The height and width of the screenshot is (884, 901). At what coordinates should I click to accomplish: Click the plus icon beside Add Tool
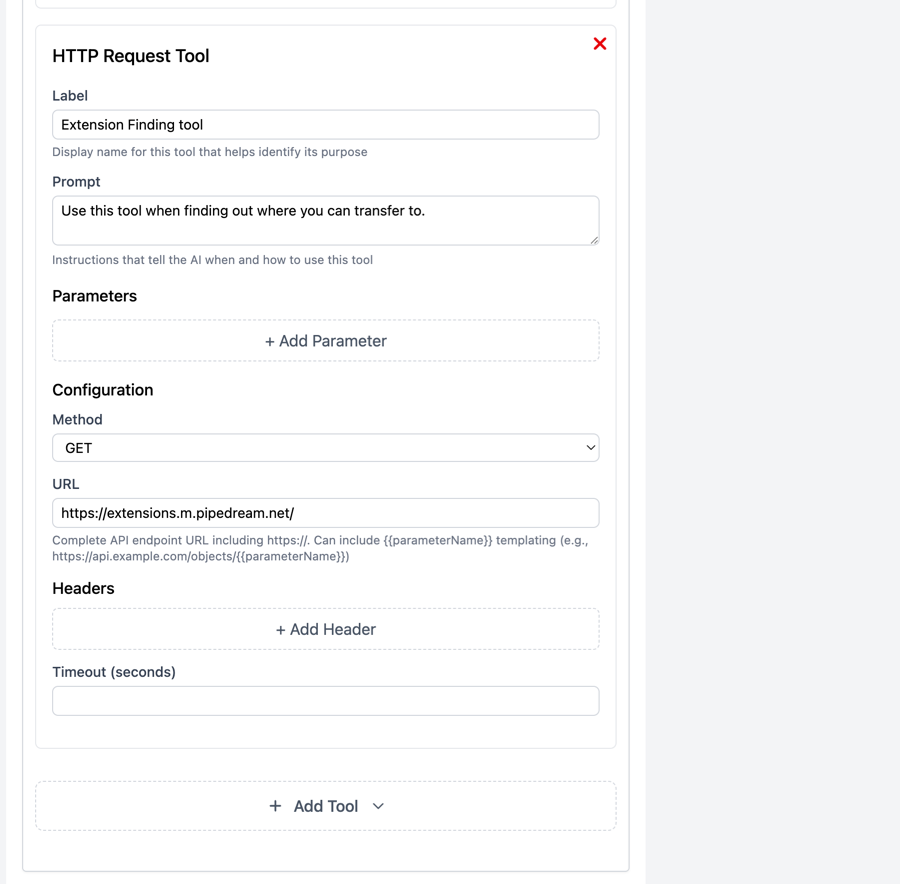275,806
